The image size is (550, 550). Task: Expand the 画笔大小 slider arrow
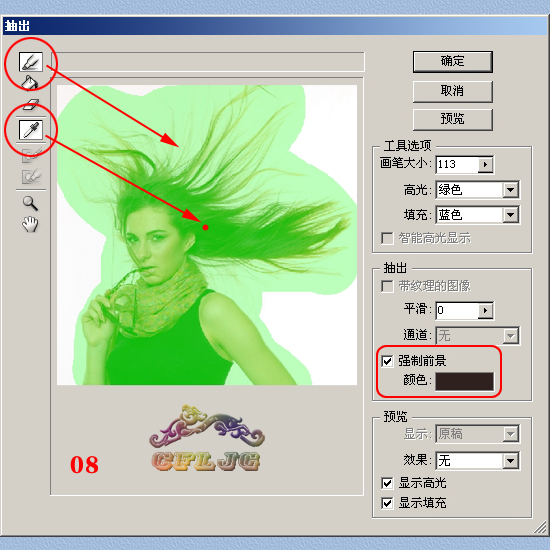click(x=485, y=165)
